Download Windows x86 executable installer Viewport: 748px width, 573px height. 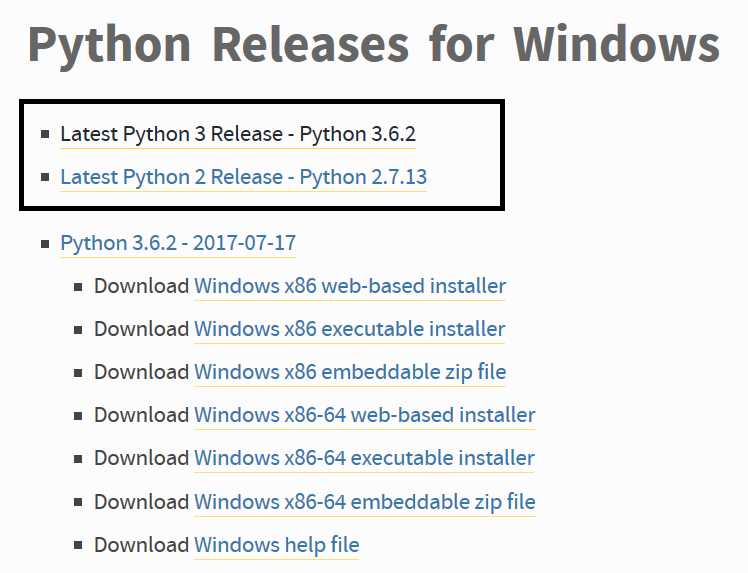[x=350, y=329]
